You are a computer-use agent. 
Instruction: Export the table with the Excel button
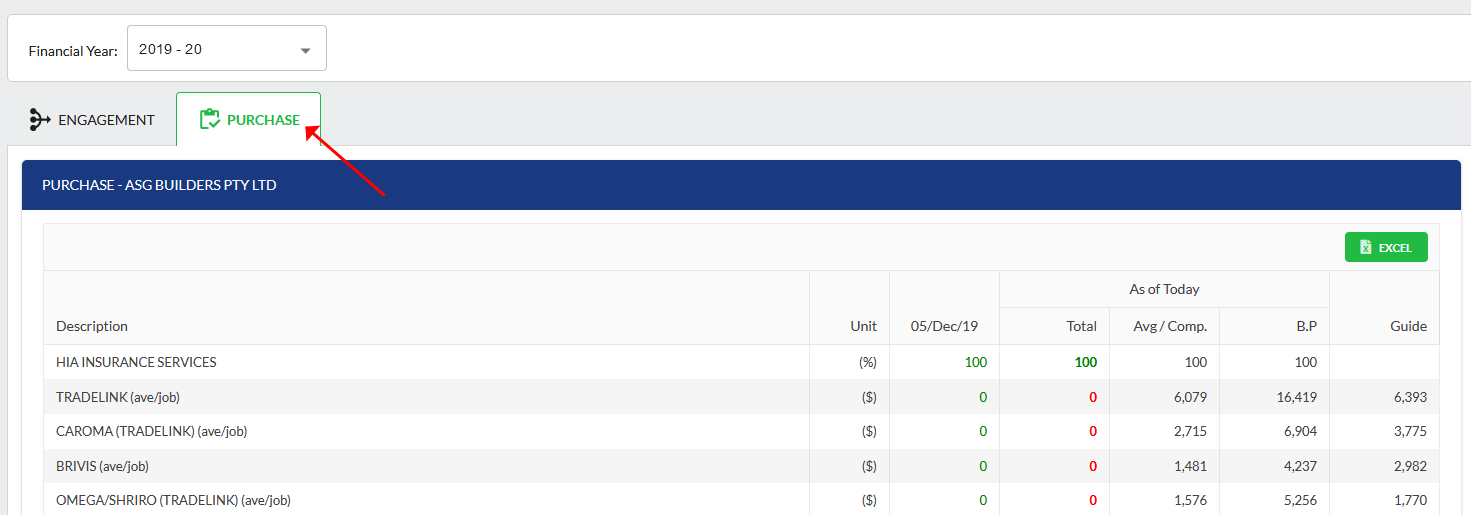pos(1386,247)
